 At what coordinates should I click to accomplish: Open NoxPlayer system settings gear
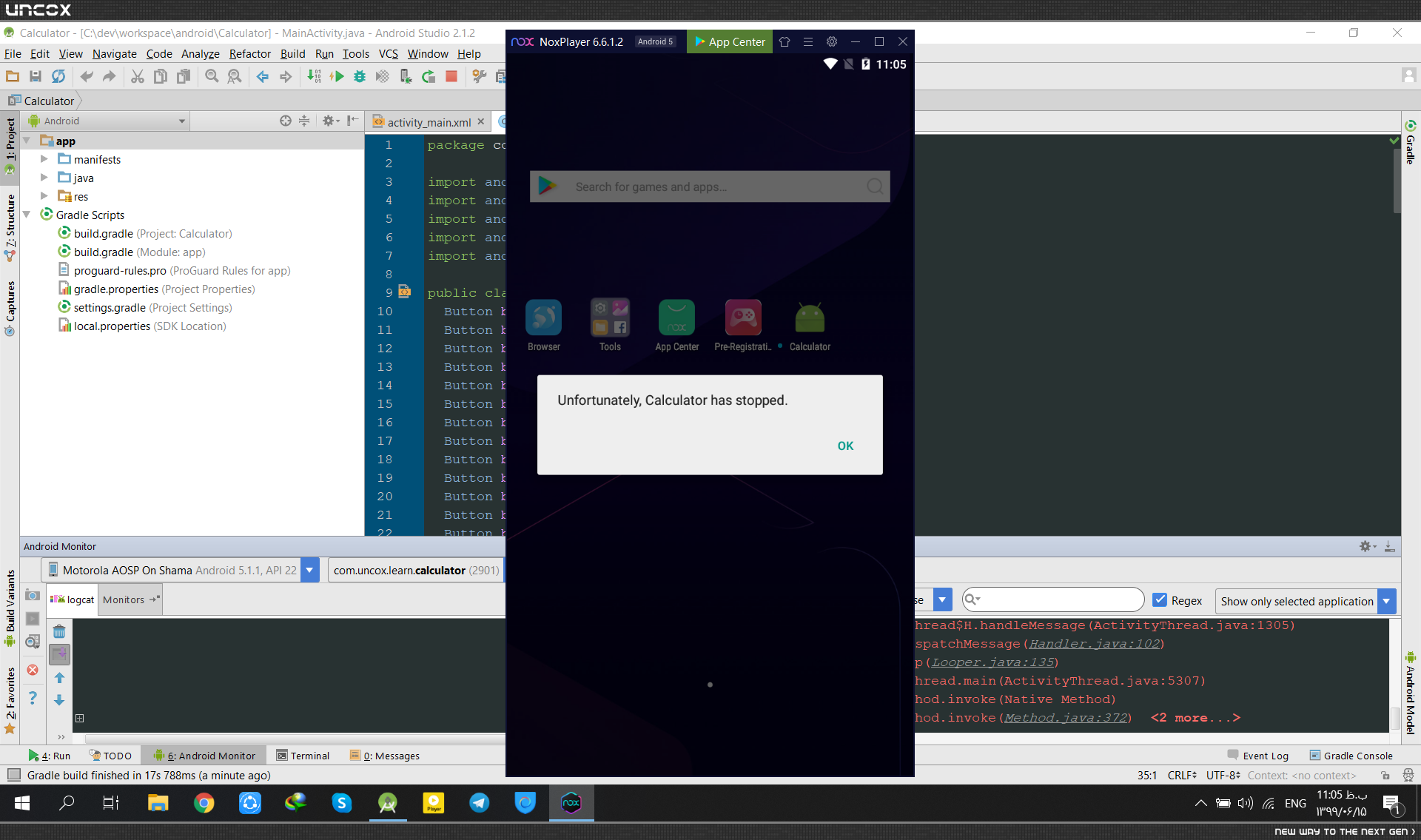[x=832, y=41]
